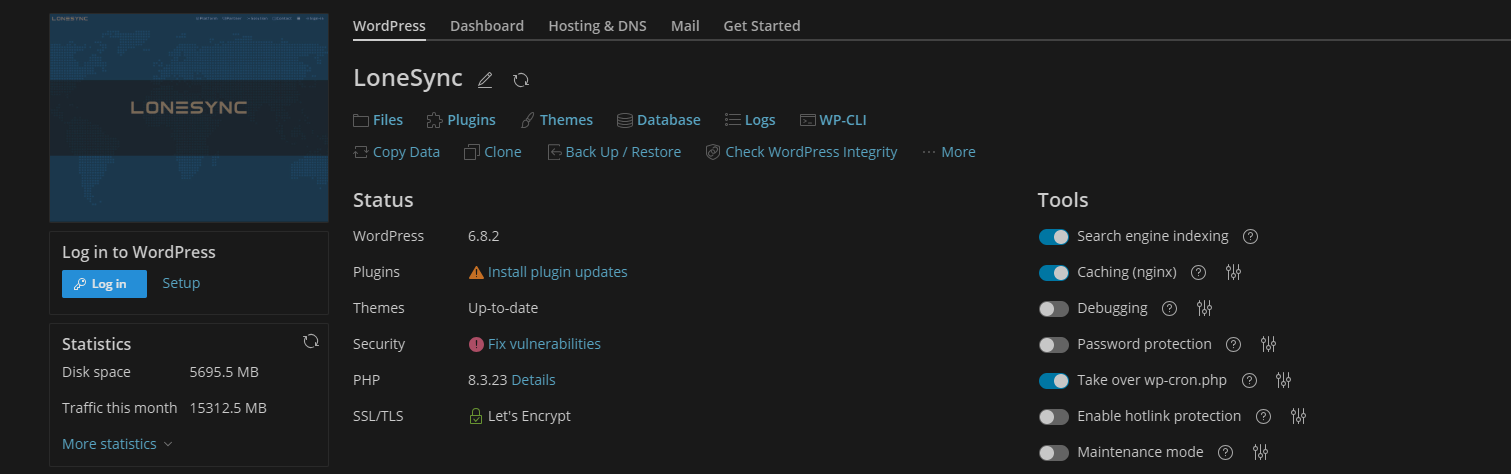Switch to the WordPress tab
Viewport: 1511px width, 474px height.
tap(389, 26)
